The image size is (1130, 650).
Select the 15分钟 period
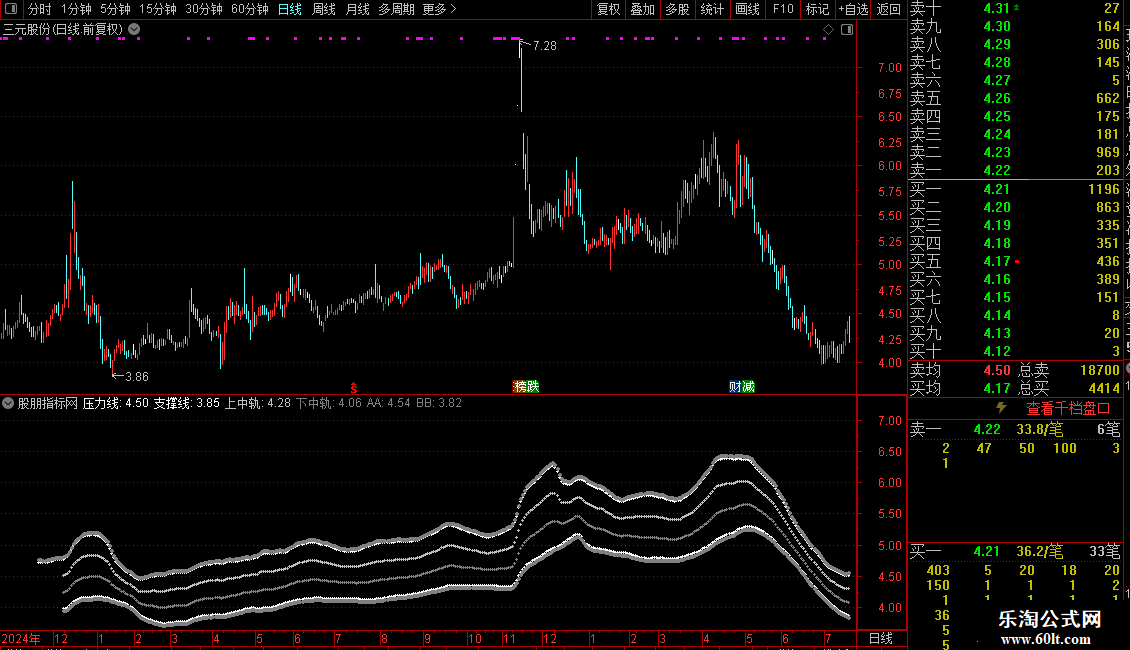pos(158,9)
